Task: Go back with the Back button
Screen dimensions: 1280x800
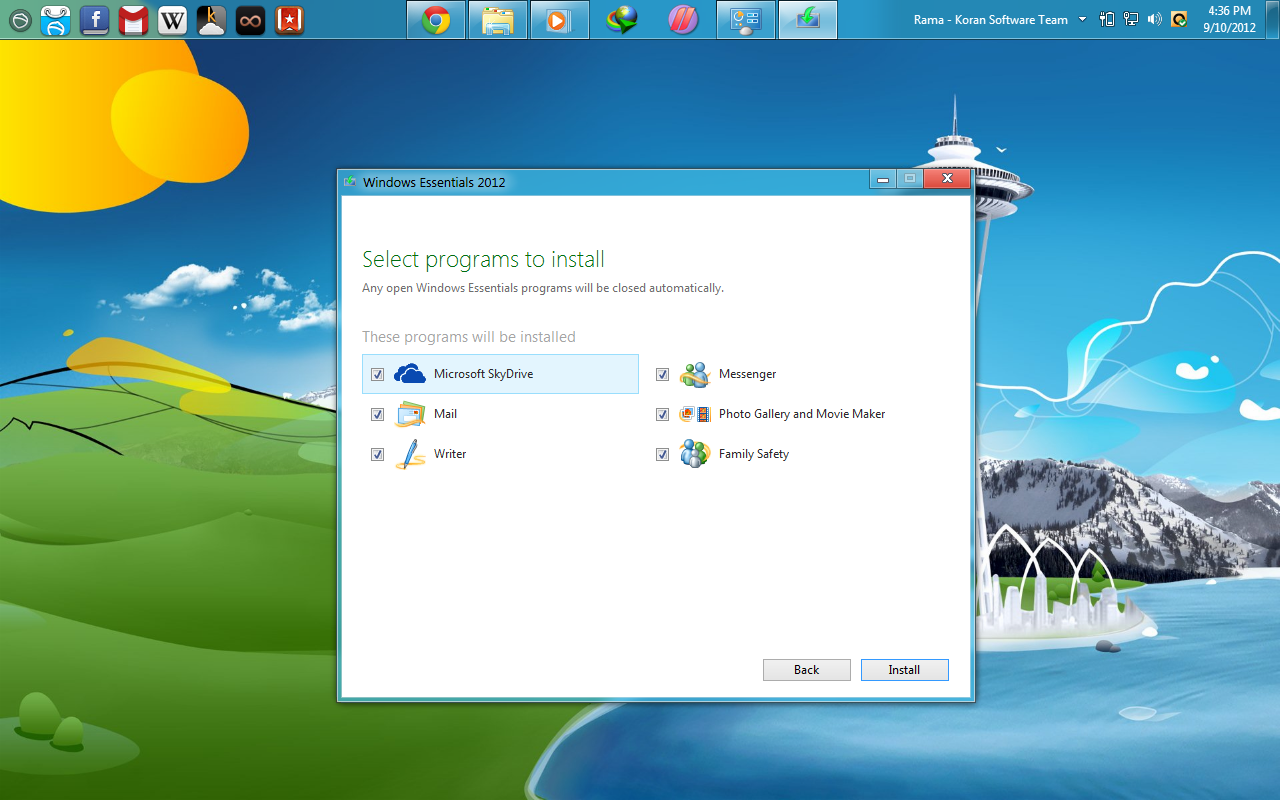Action: click(x=806, y=669)
